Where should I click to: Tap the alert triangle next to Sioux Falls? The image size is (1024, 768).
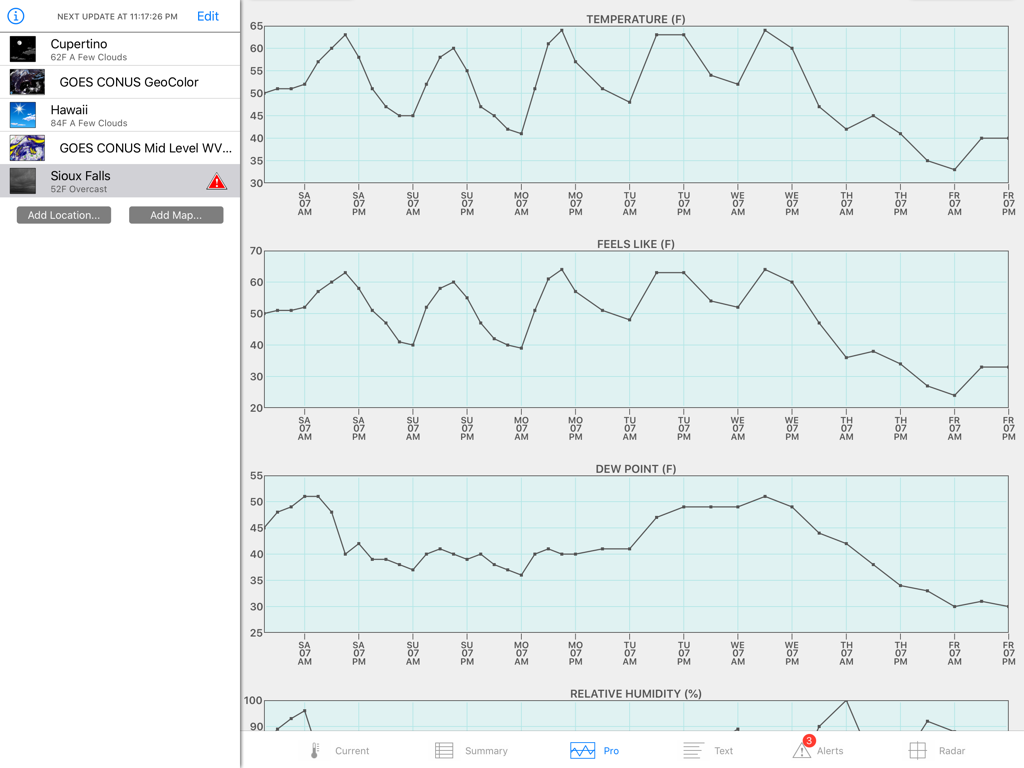point(216,181)
